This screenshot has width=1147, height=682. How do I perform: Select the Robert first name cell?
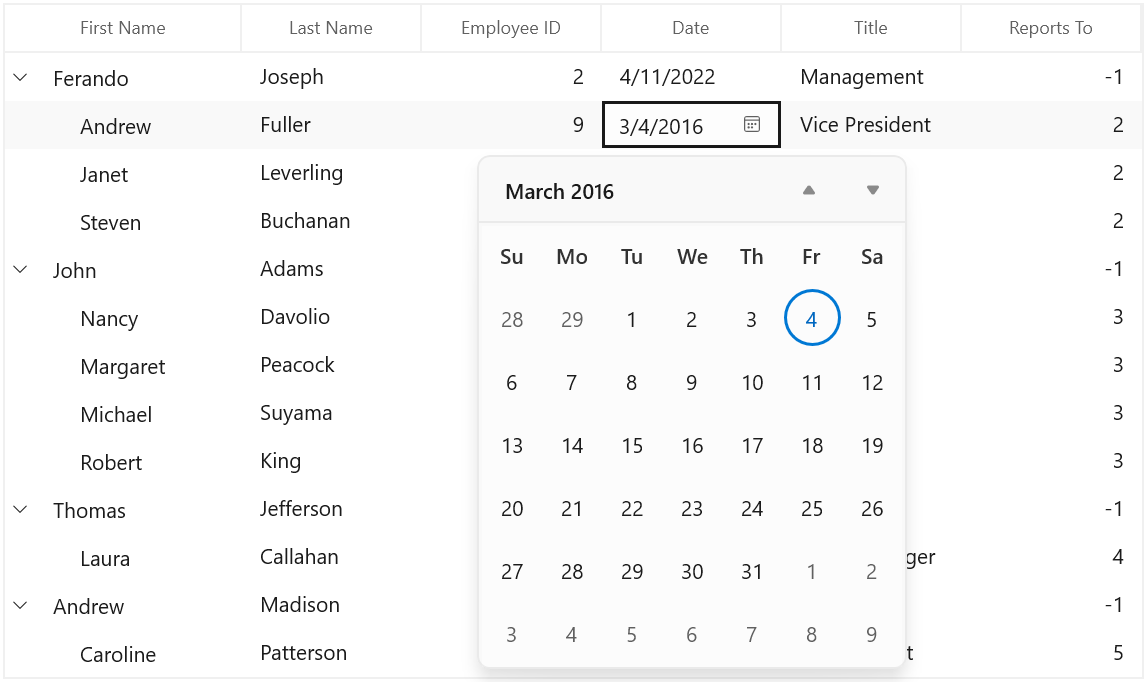[x=123, y=462]
